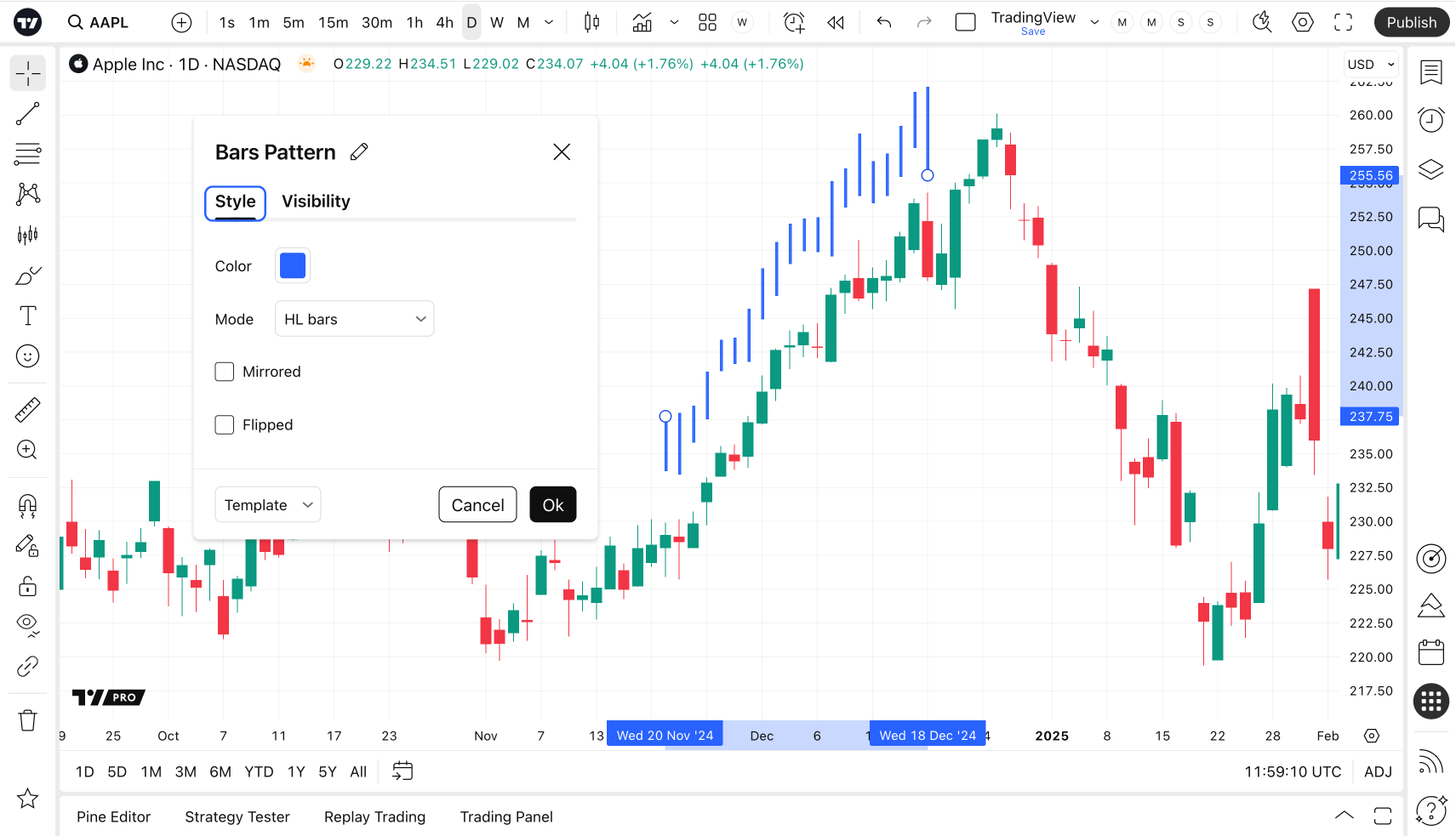
Task: Open the help center icon
Action: click(x=1431, y=810)
